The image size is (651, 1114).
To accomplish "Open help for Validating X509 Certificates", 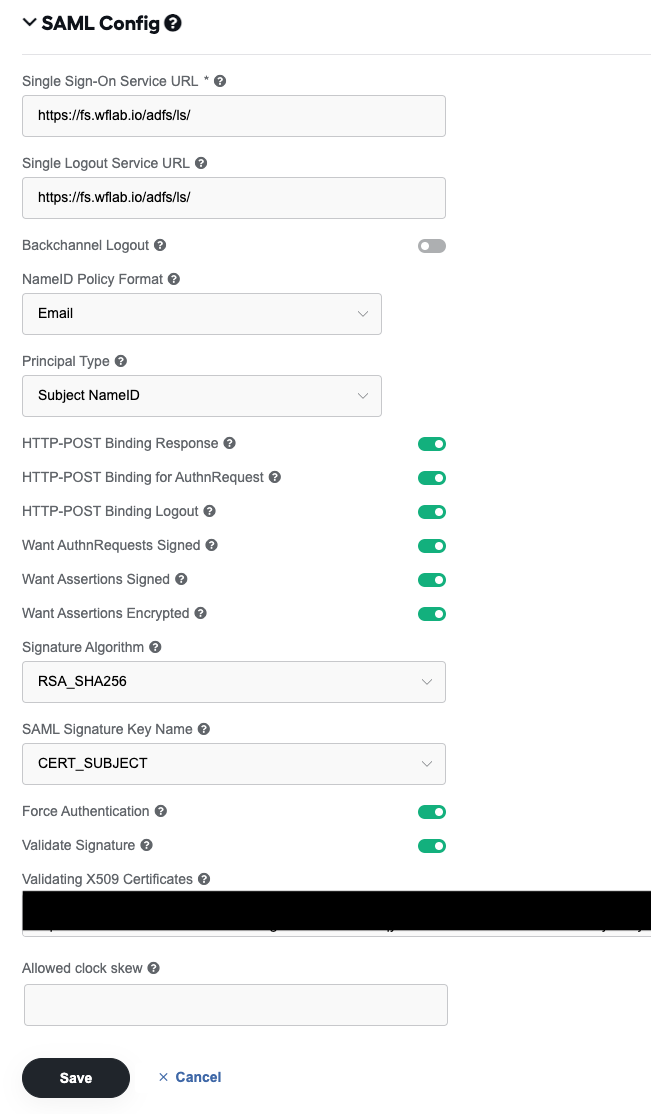I will click(204, 879).
